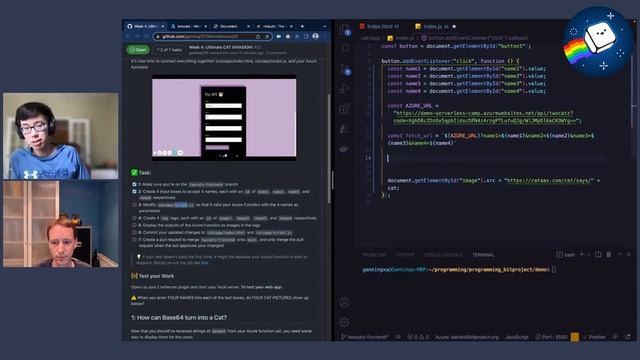The image size is (640, 360).
Task: Switch to the index.html editor tab
Action: click(379, 26)
